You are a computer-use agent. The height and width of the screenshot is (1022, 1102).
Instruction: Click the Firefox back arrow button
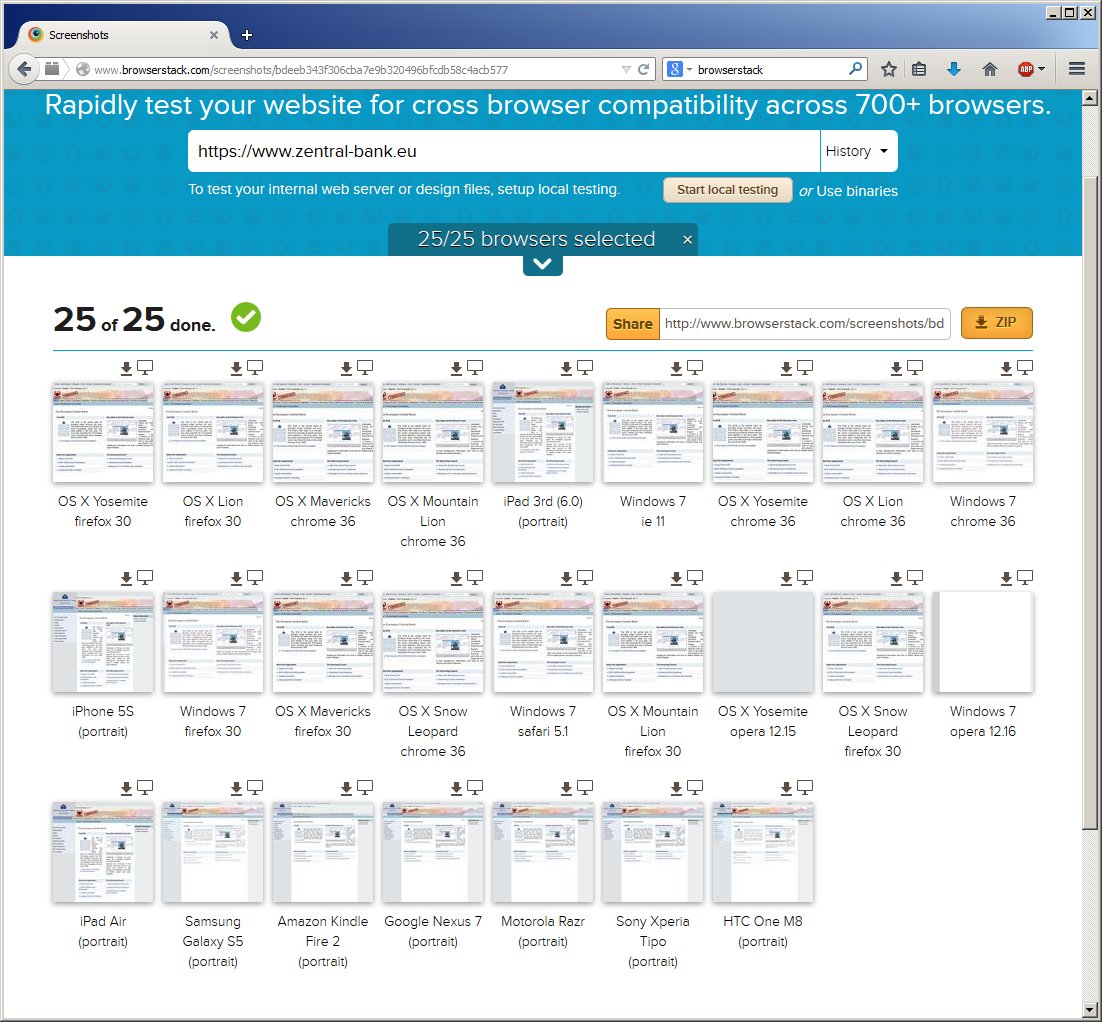click(x=24, y=69)
